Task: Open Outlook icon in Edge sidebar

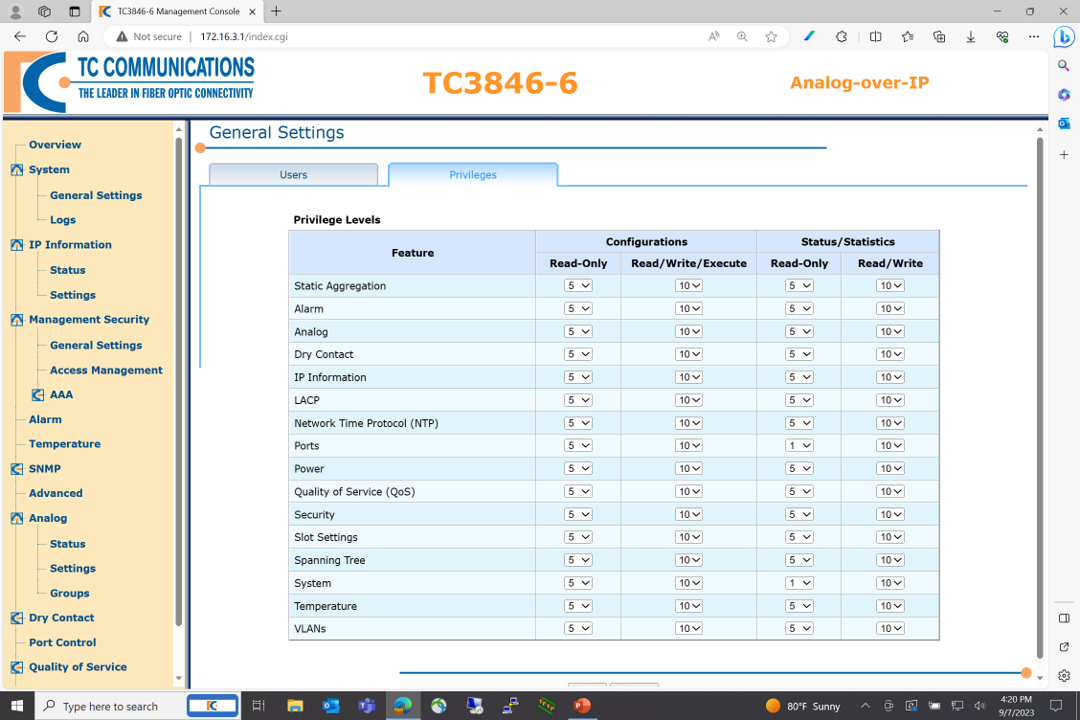Action: [x=1064, y=123]
